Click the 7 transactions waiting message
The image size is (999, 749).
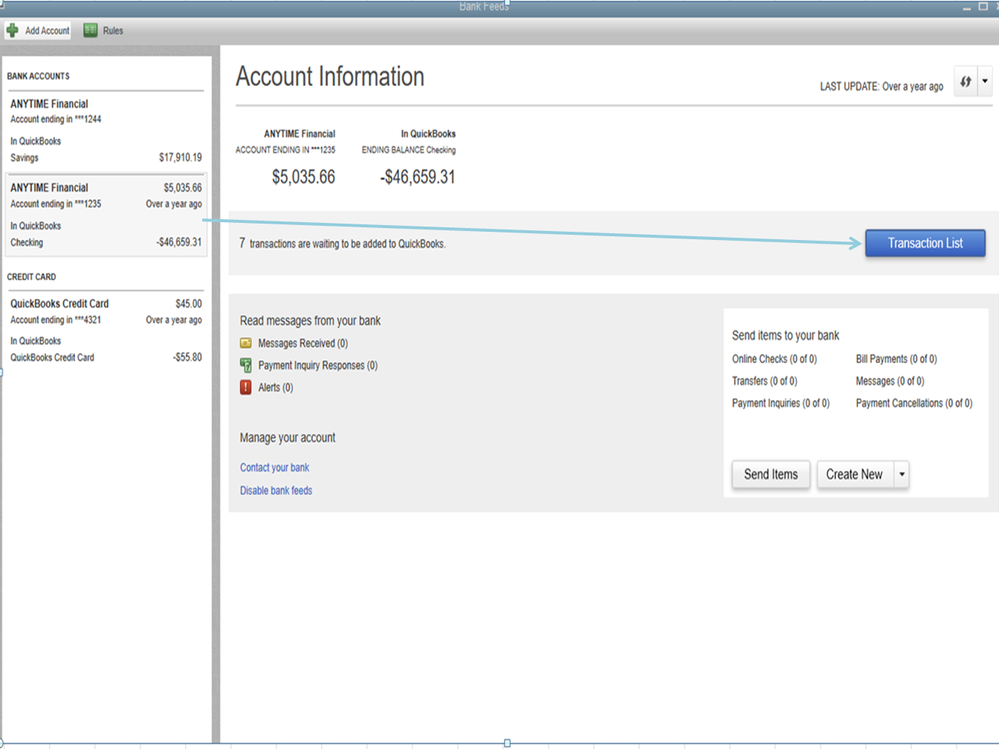[342, 243]
